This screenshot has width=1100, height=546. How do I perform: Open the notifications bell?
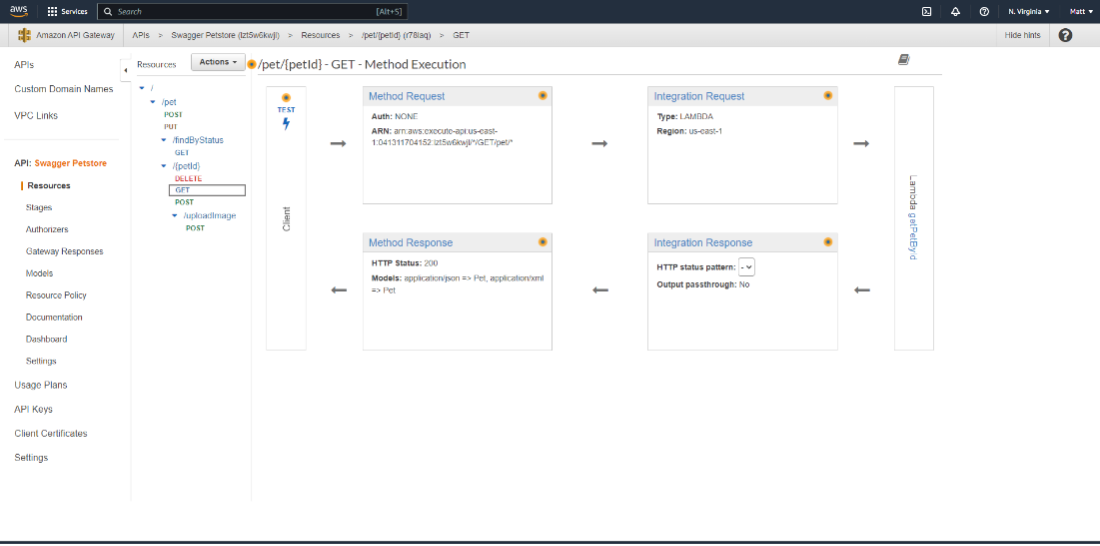point(955,11)
